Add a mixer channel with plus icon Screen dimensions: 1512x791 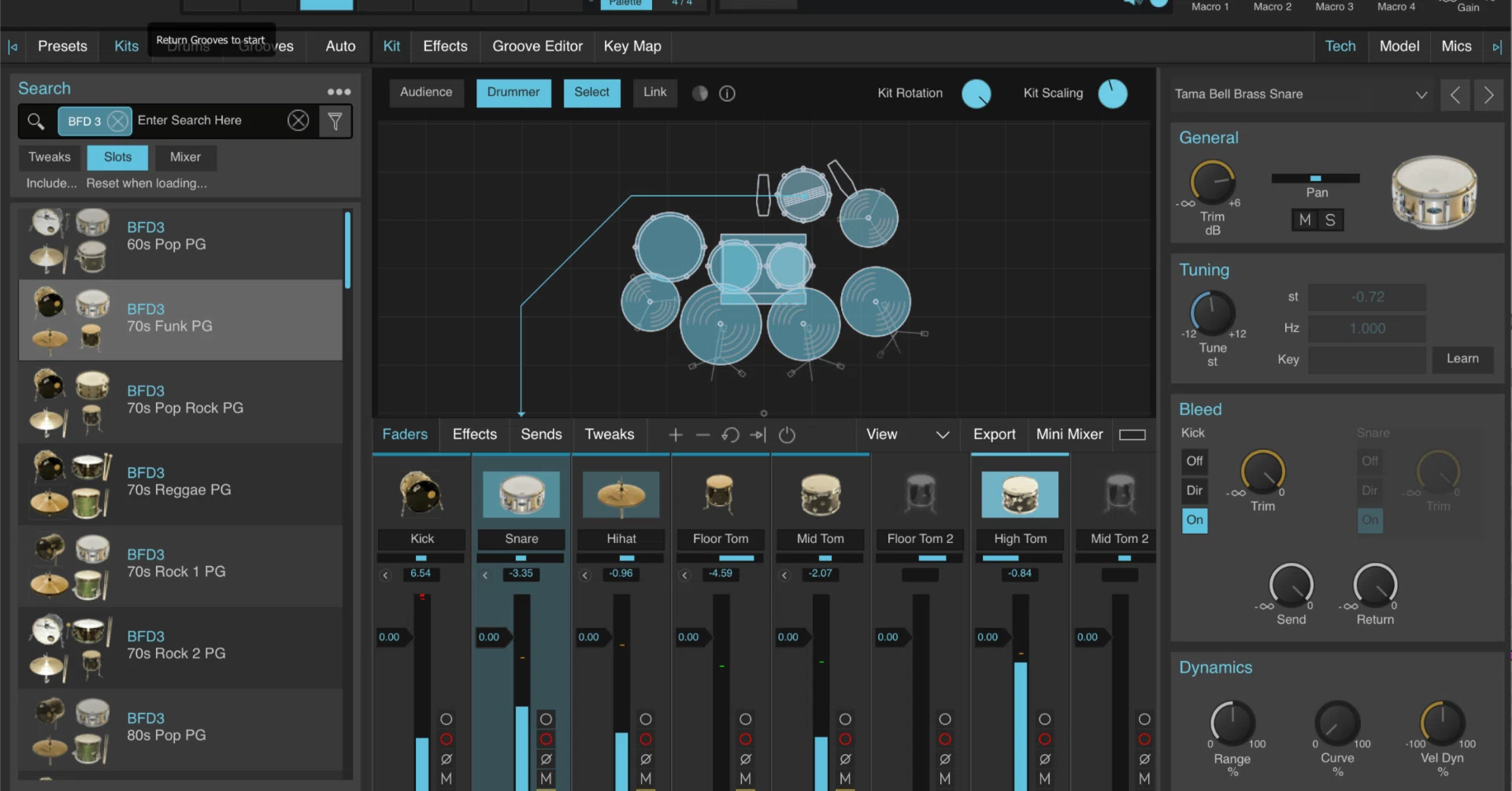(x=676, y=434)
